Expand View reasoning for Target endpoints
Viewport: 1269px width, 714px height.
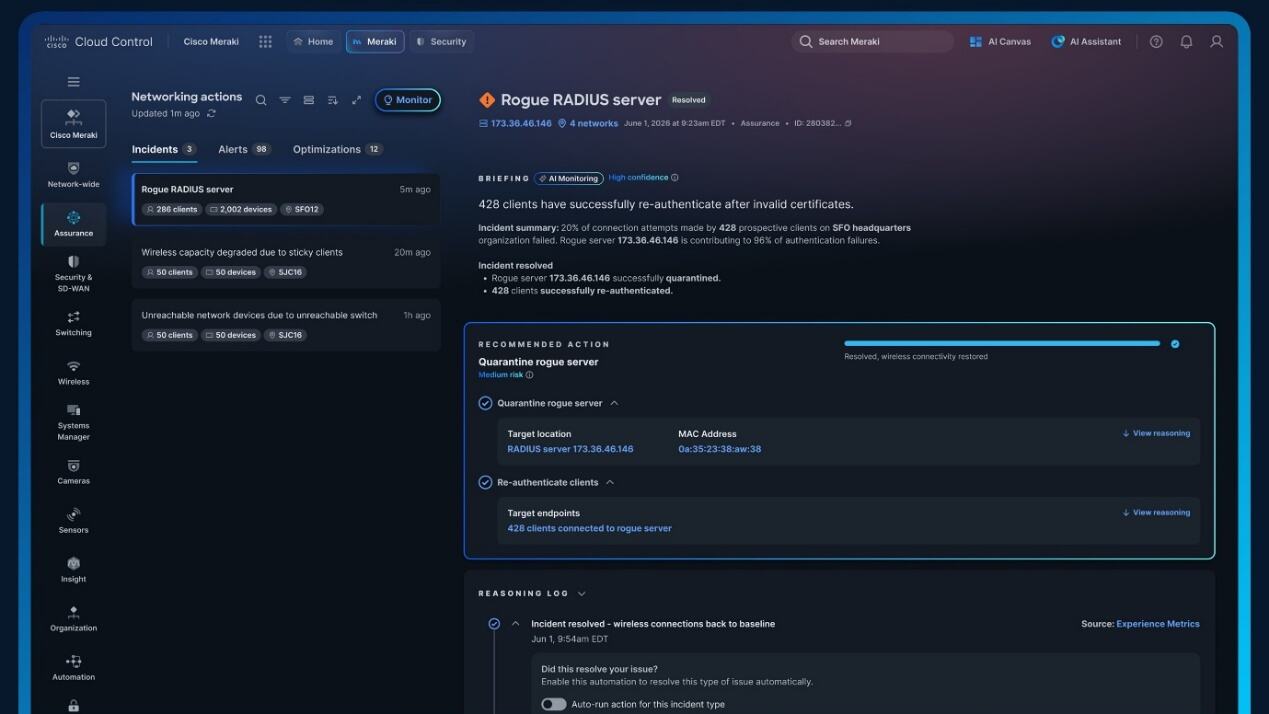(1156, 512)
